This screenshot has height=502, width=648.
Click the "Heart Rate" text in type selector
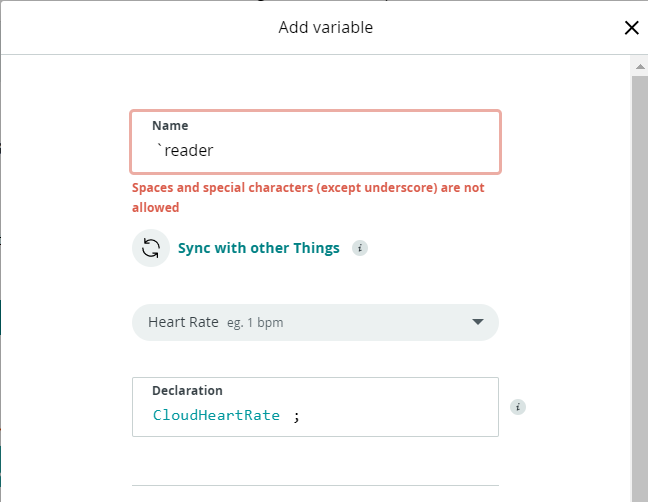click(183, 323)
